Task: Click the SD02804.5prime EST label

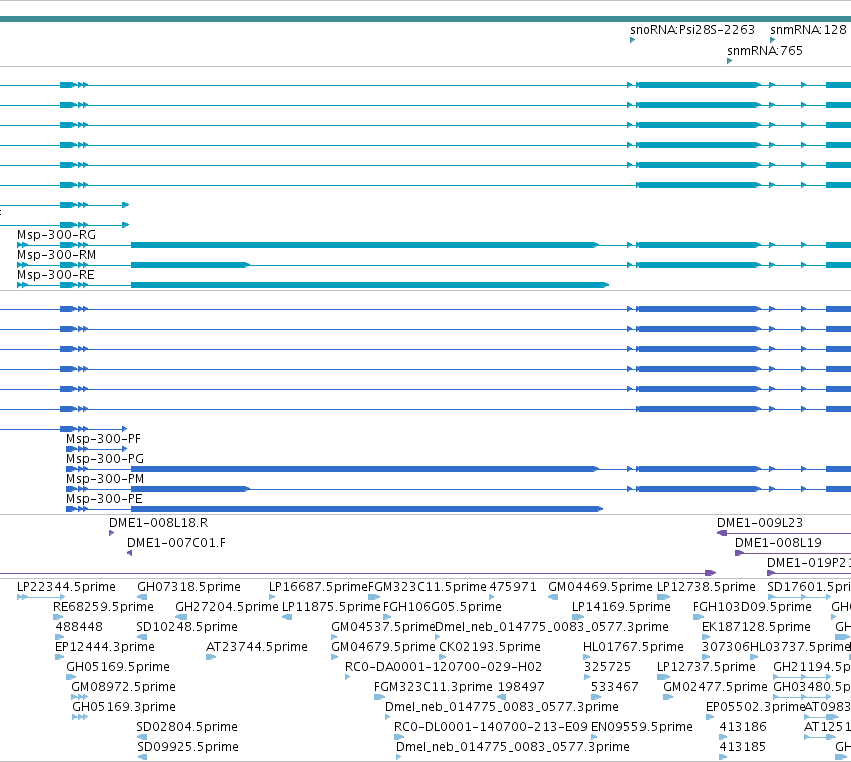Action: (187, 728)
